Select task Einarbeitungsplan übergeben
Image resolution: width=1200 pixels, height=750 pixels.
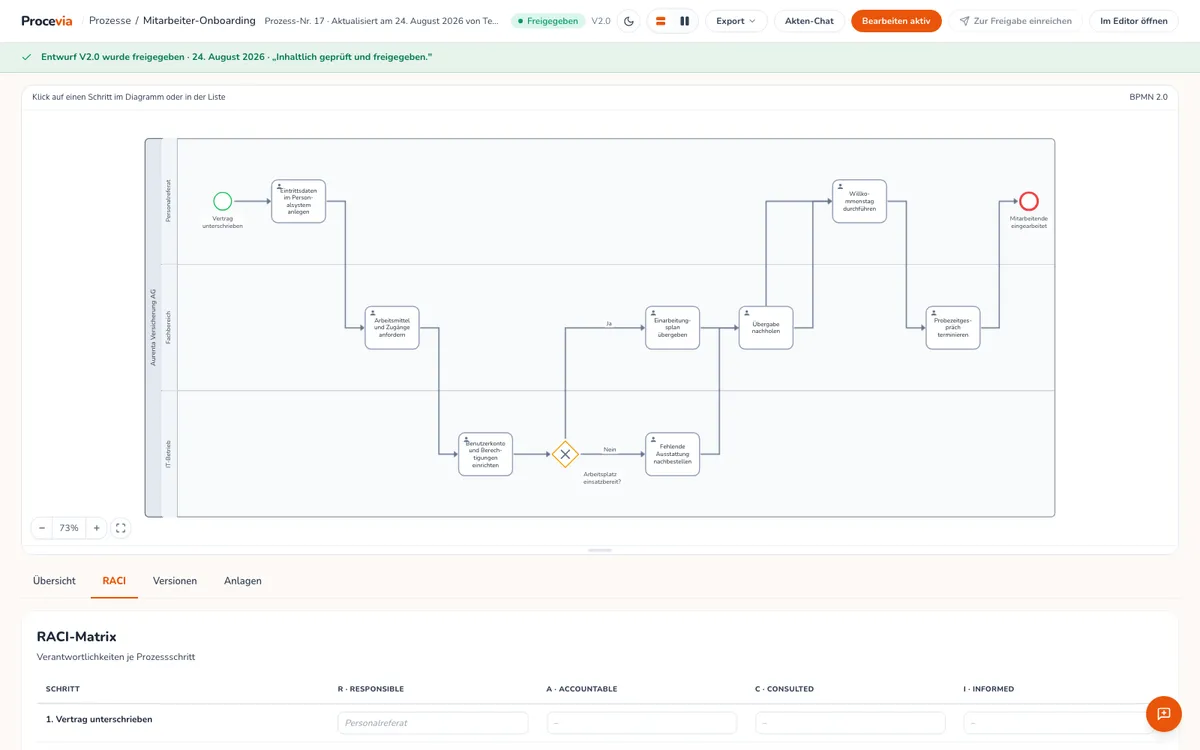(x=672, y=327)
